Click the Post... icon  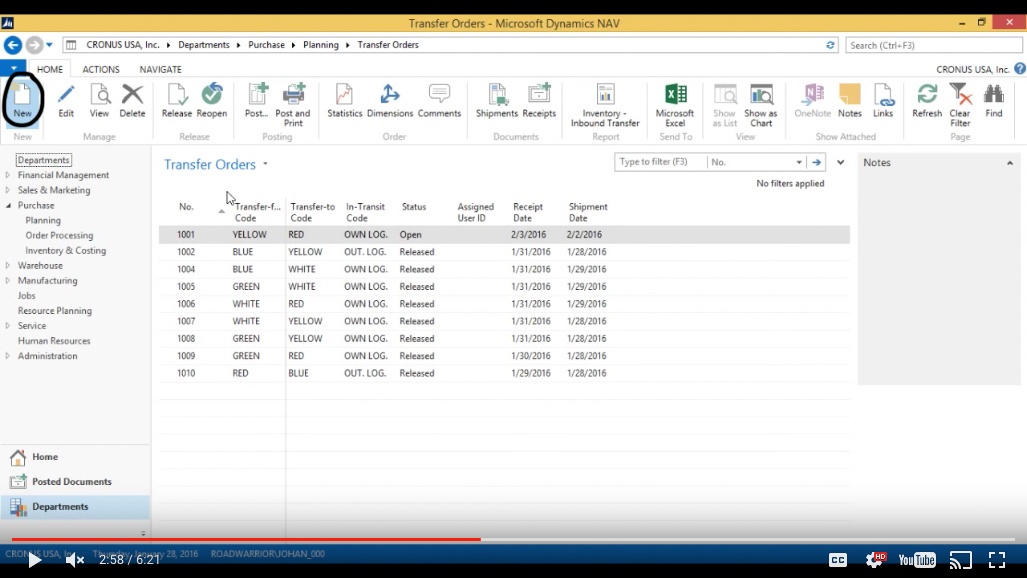click(x=257, y=94)
